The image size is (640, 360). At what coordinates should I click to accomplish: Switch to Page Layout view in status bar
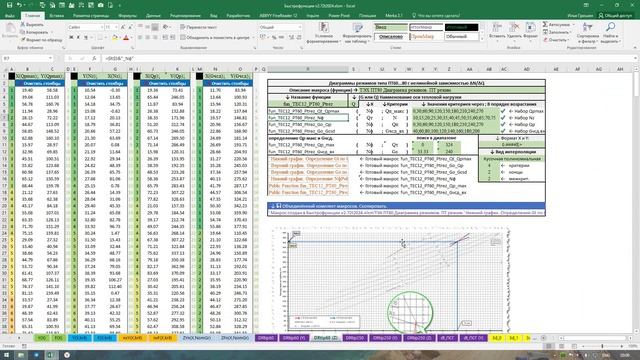[x=561, y=346]
